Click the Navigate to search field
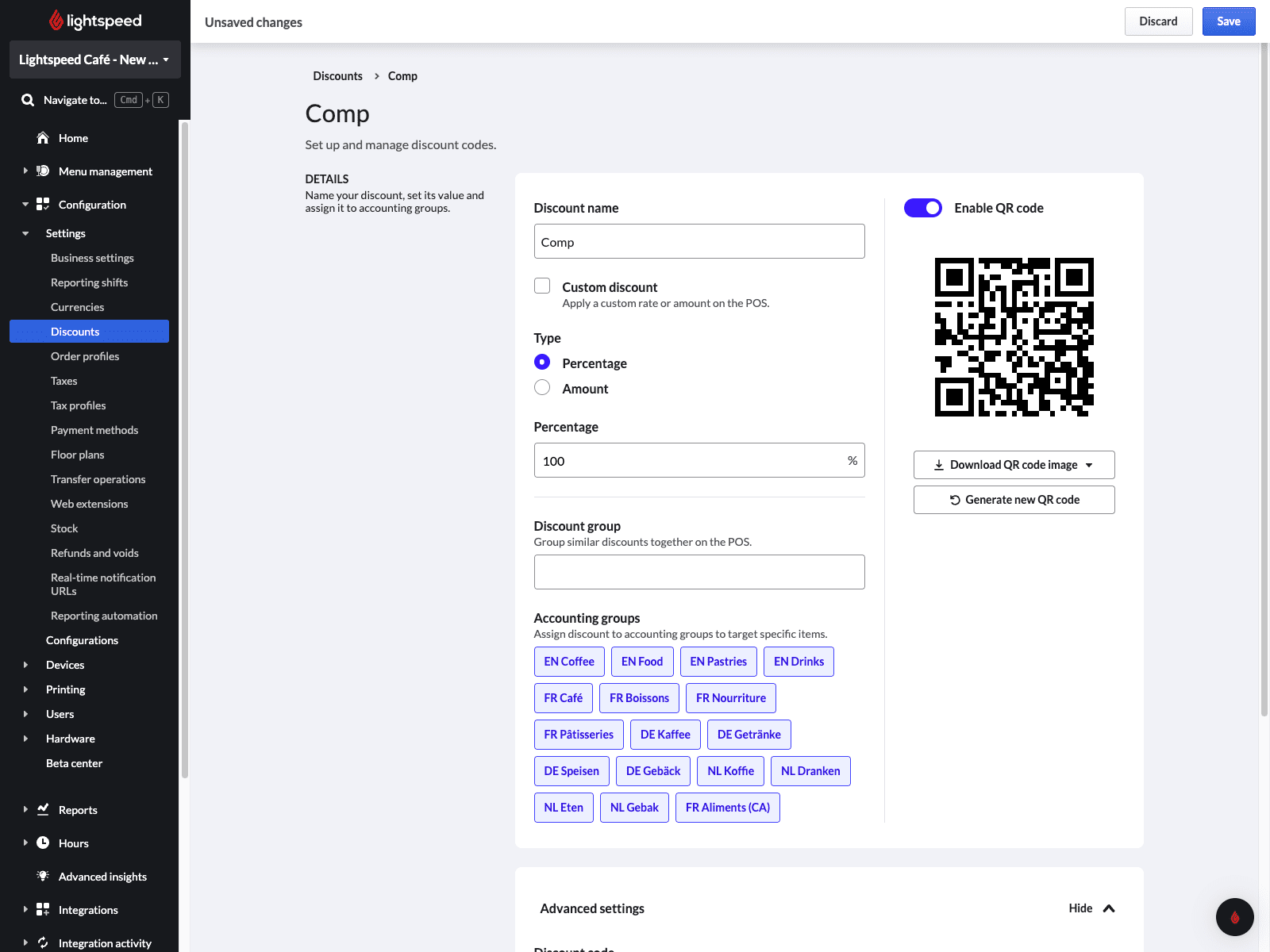 click(95, 100)
